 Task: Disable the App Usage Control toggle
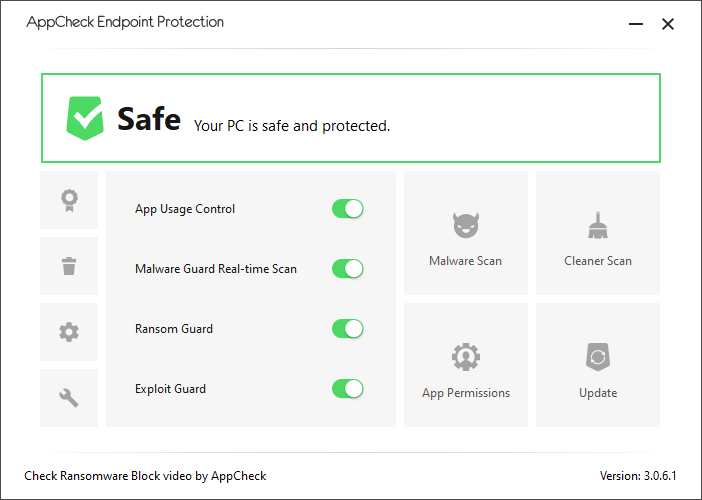click(347, 209)
